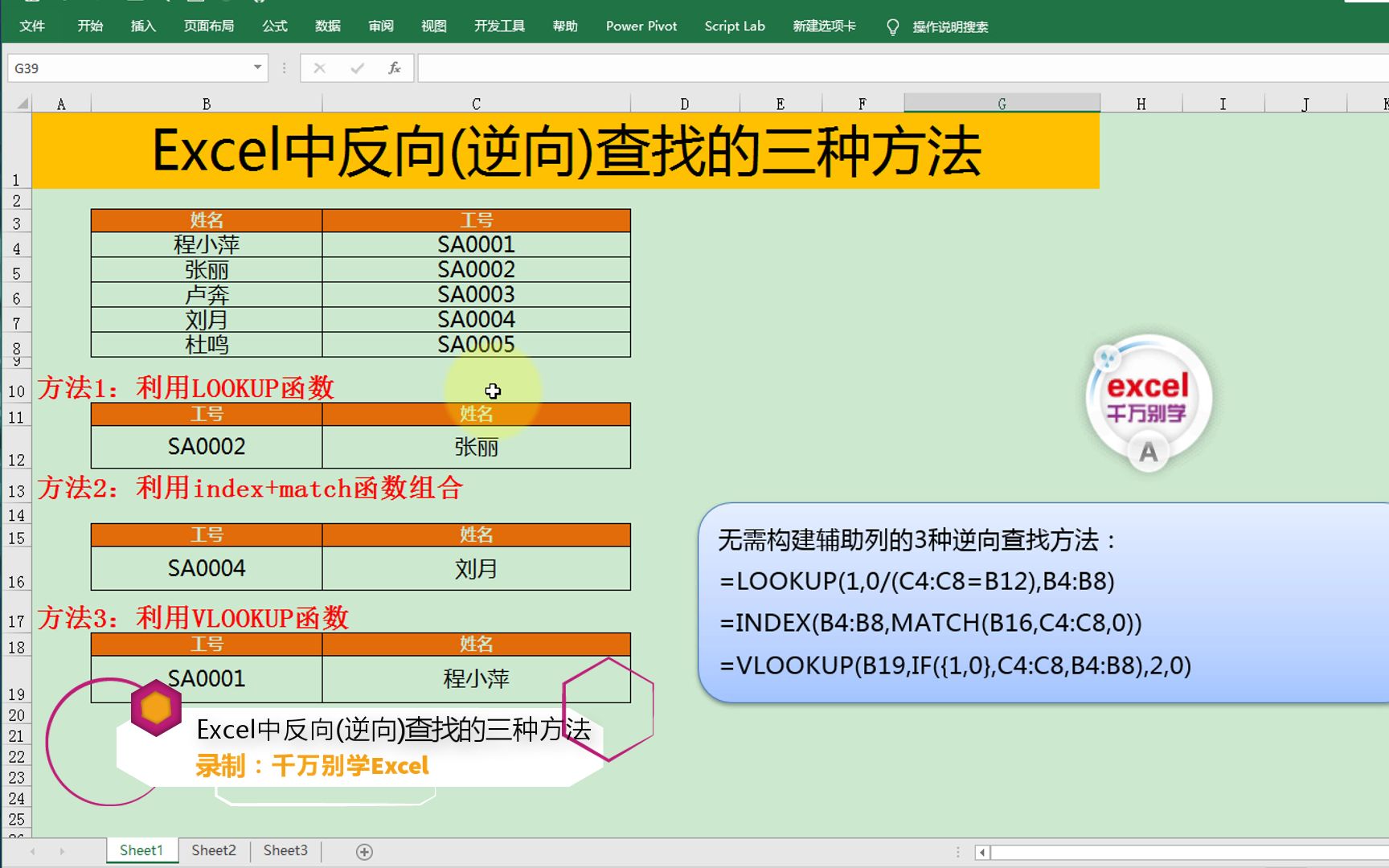Screen dimensions: 1389x868
Task: Click the Insert Function (fx) icon
Action: (393, 68)
